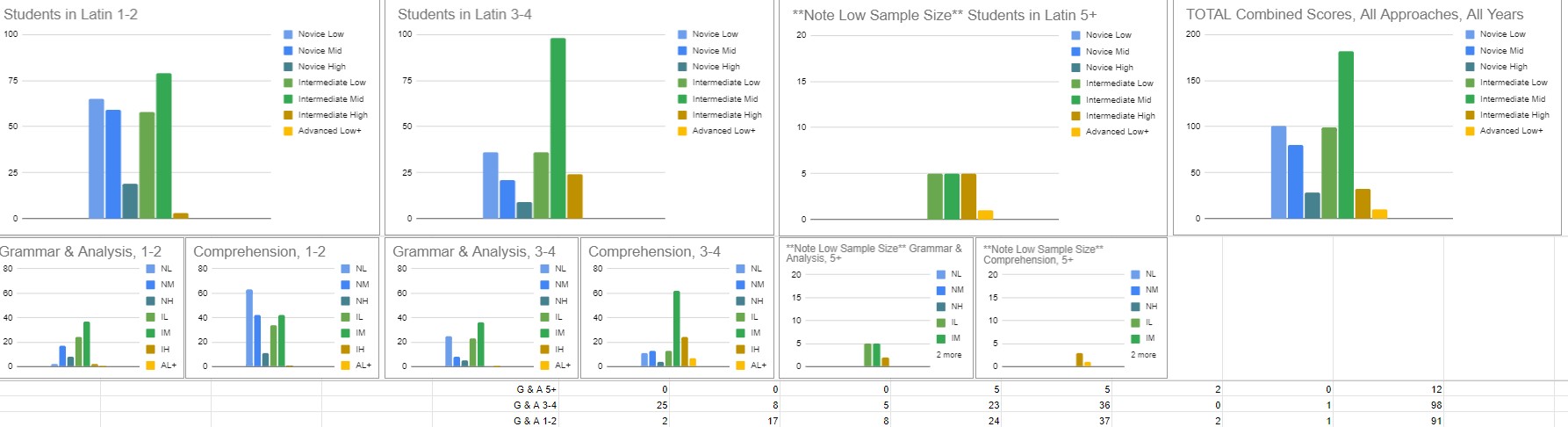Select the cell labeled "G & A 5+"
This screenshot has width=1568, height=427.
pyautogui.click(x=536, y=389)
